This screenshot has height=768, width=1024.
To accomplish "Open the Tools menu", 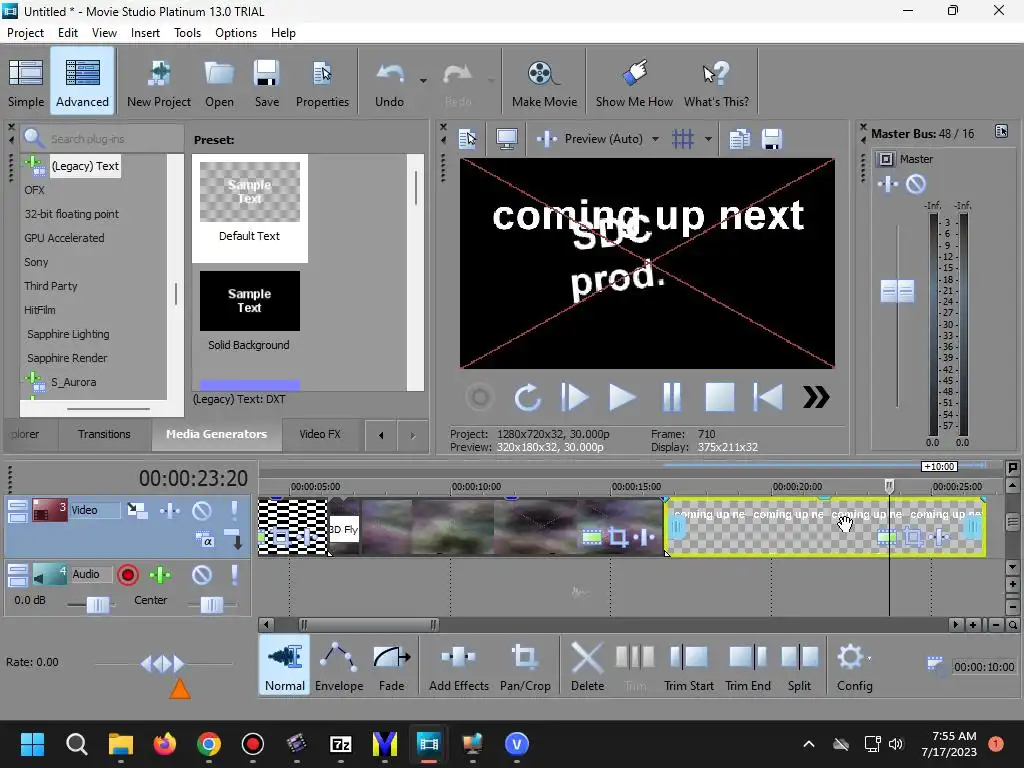I will tap(187, 33).
